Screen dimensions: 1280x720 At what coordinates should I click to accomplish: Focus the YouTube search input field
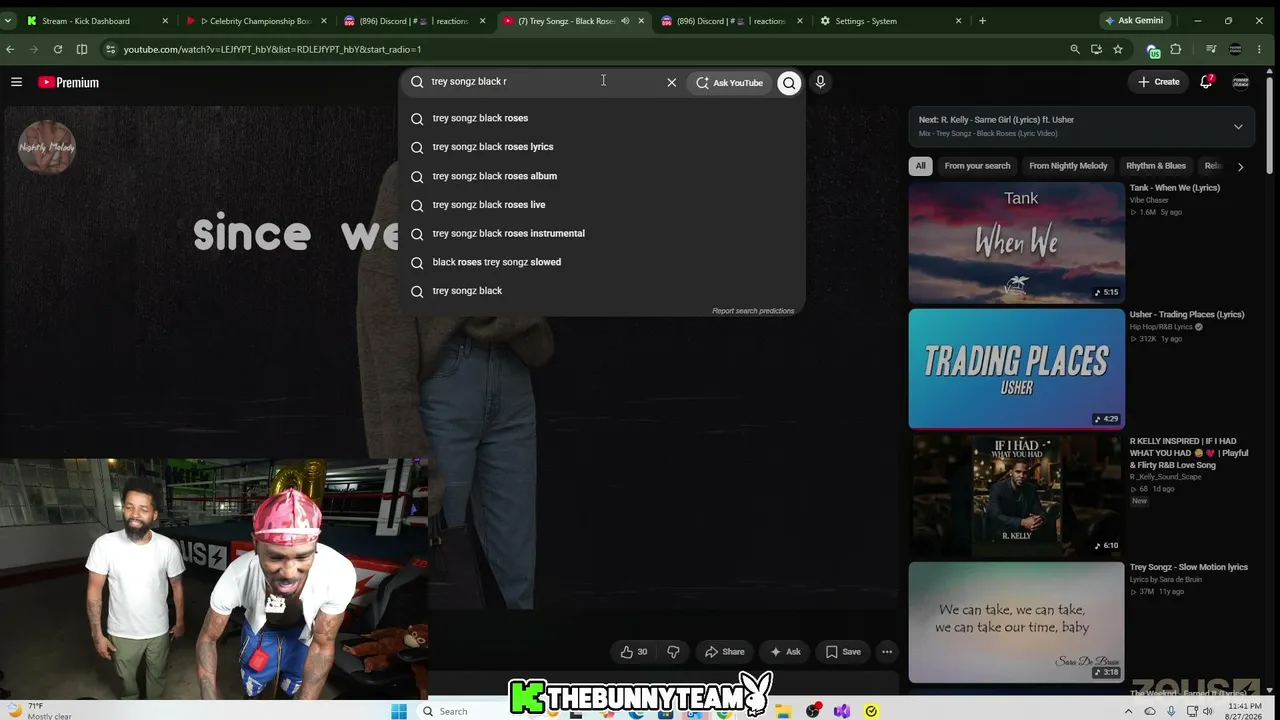click(545, 82)
